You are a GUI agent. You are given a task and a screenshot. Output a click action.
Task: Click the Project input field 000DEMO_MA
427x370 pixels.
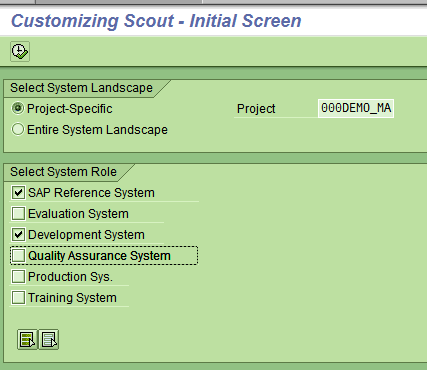coord(356,108)
